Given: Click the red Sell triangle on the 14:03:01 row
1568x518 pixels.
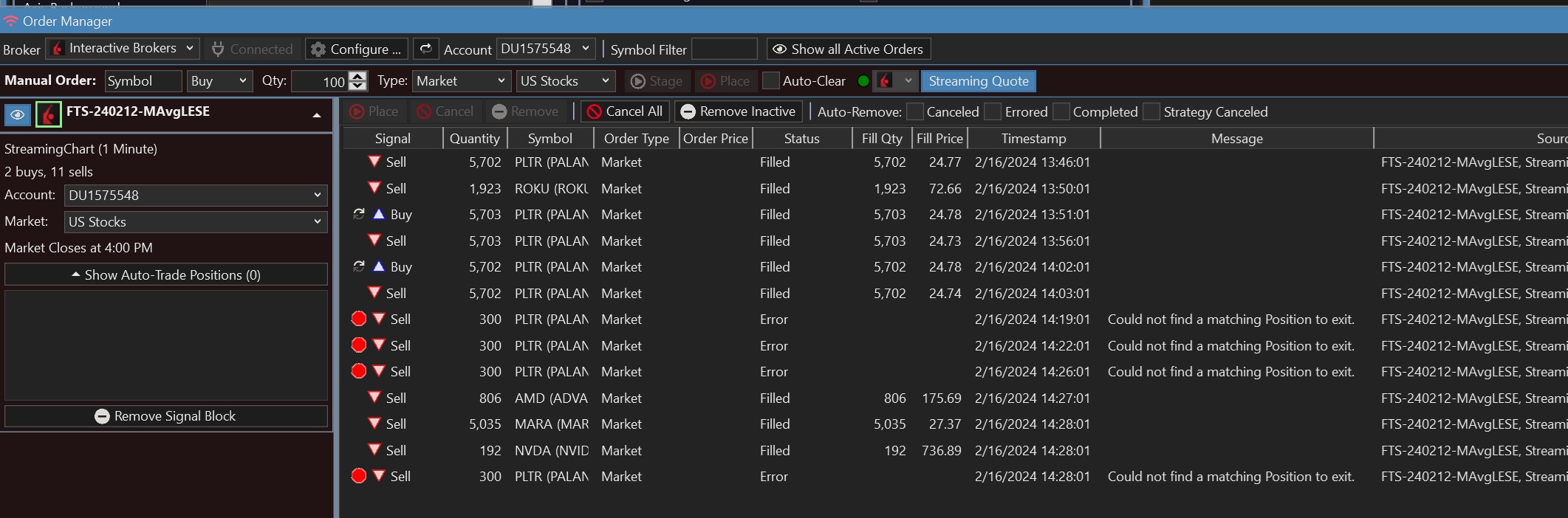Looking at the screenshot, I should pos(374,292).
